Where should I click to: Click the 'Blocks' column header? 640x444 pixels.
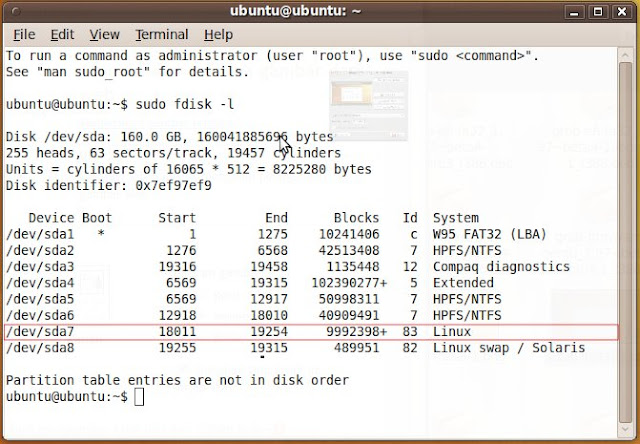(x=356, y=218)
